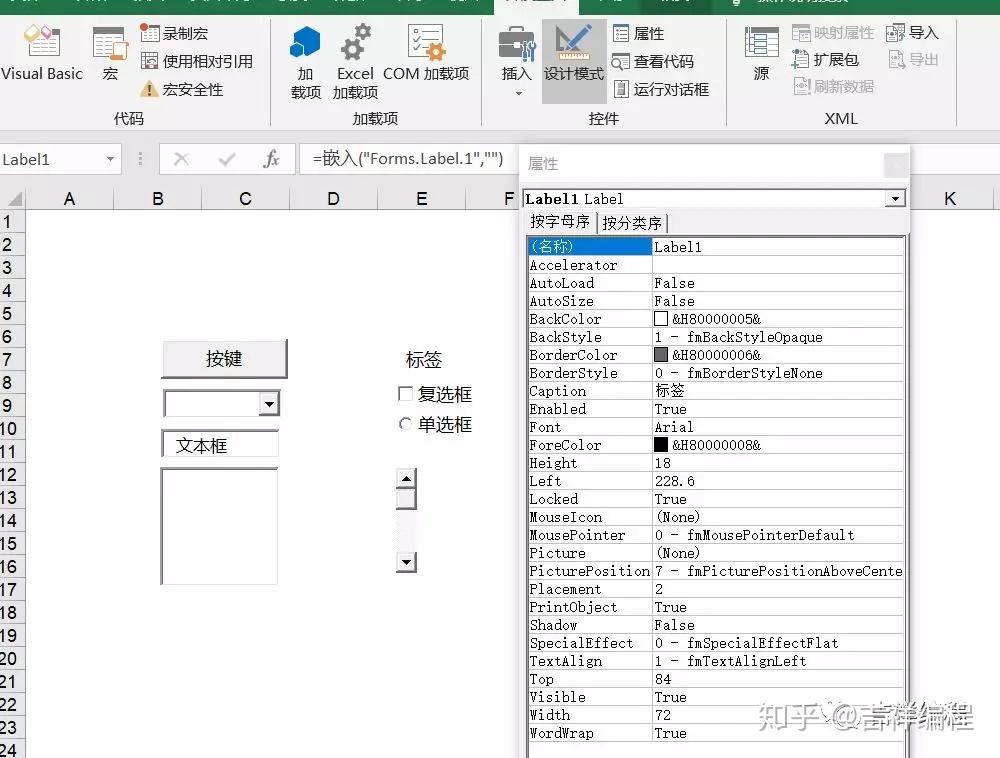Click the BackColor color swatch value
This screenshot has height=758, width=1000.
tap(661, 318)
